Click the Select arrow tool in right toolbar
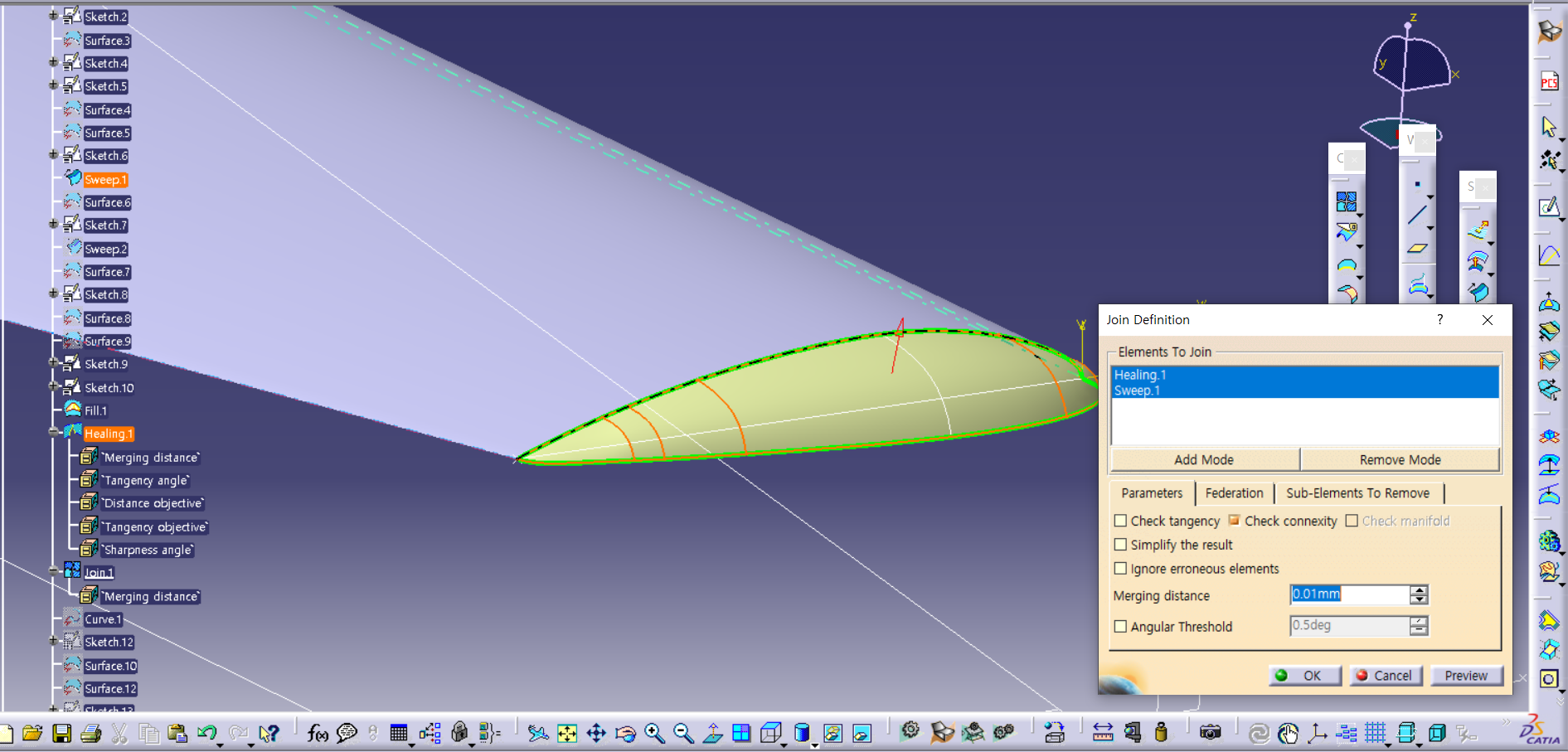This screenshot has width=1568, height=752. pyautogui.click(x=1549, y=127)
